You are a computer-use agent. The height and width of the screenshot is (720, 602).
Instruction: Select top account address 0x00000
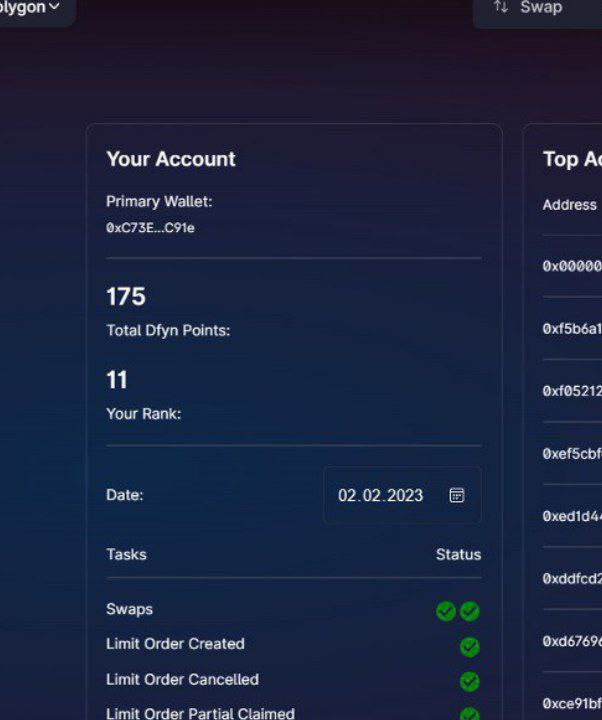click(x=572, y=266)
